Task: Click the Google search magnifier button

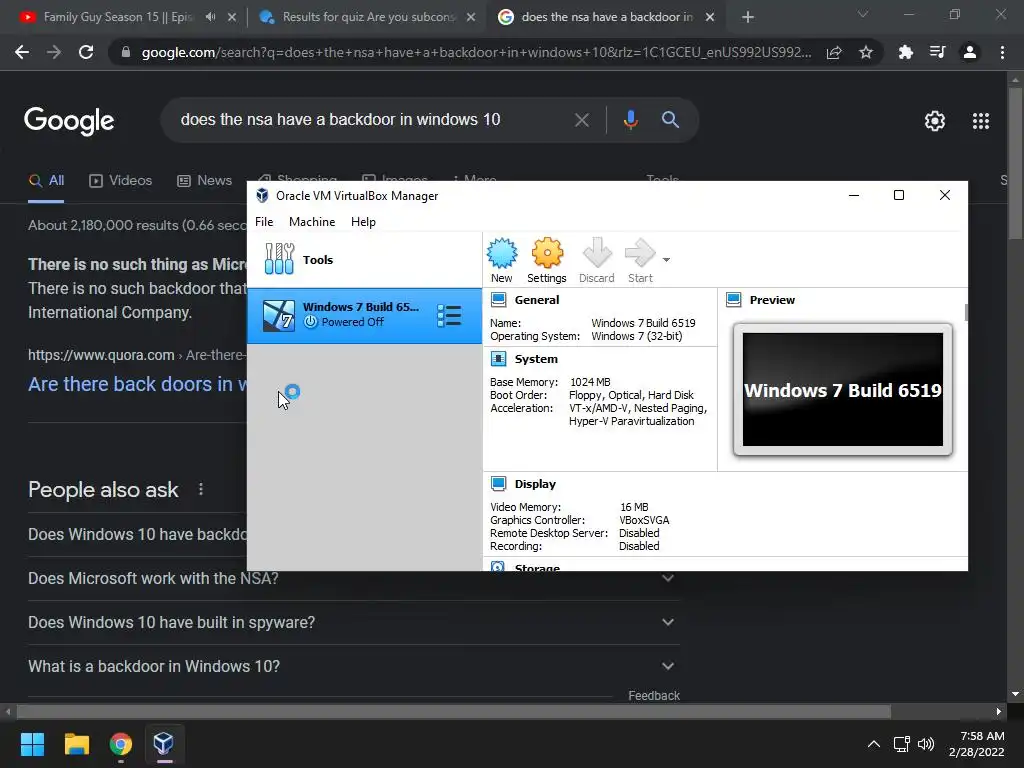Action: [x=670, y=120]
